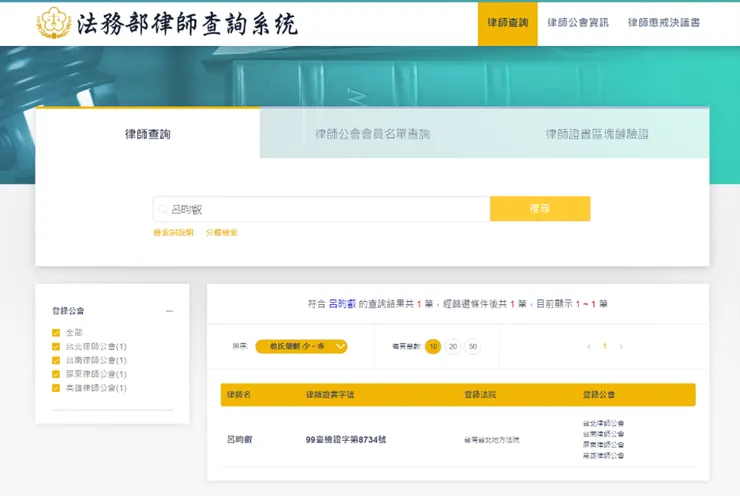Screen dimensions: 740x496
Task: Uncheck 台北律師公會(1) filter
Action: tap(56, 346)
